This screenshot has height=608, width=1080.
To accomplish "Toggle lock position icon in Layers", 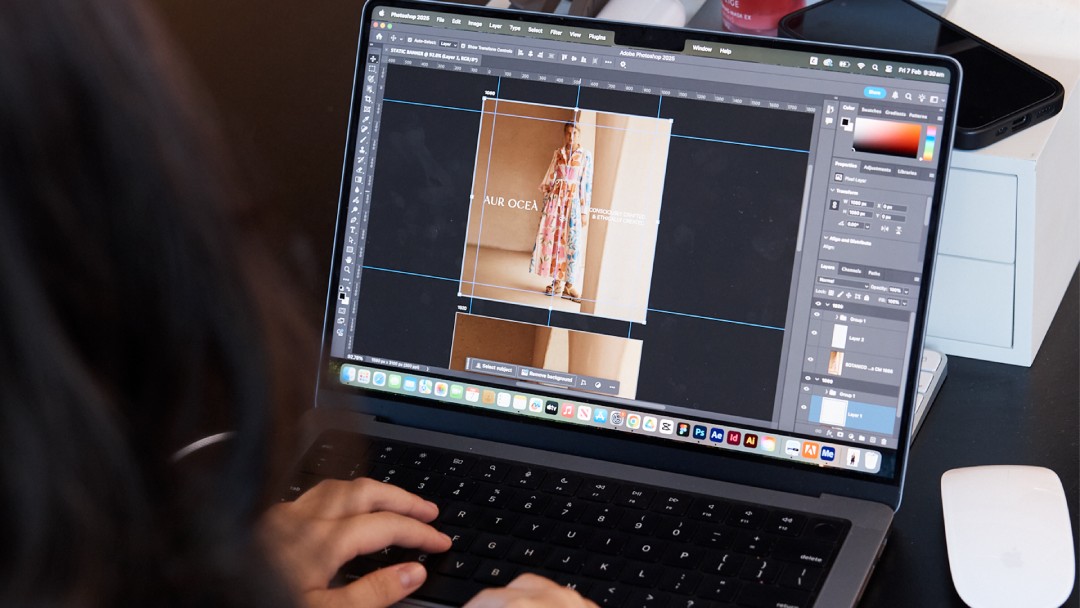I will 849,295.
